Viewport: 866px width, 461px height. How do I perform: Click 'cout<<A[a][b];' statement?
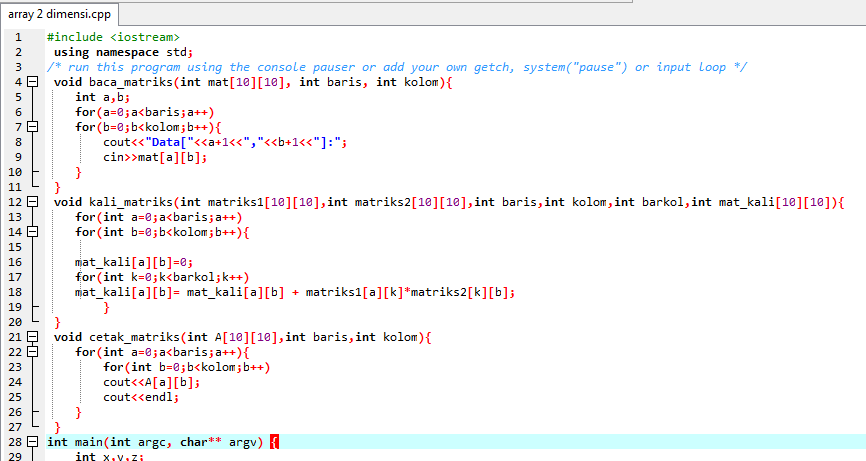coord(151,382)
